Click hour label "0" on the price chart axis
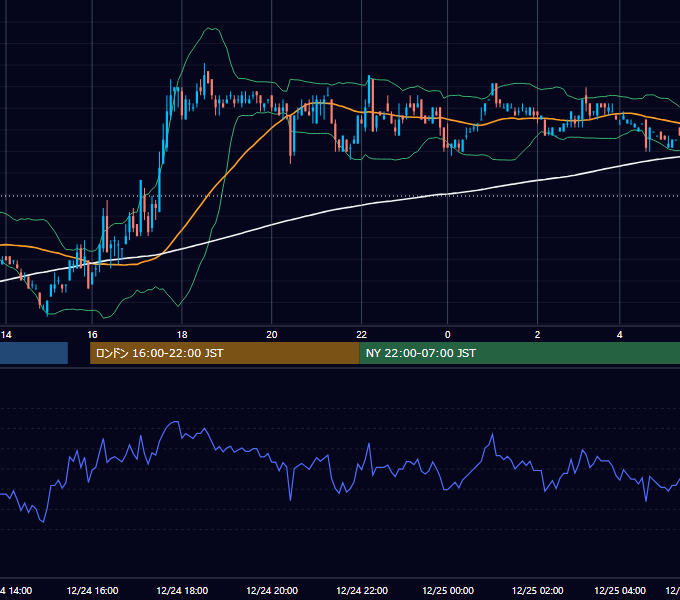Image resolution: width=680 pixels, height=600 pixels. [x=448, y=334]
